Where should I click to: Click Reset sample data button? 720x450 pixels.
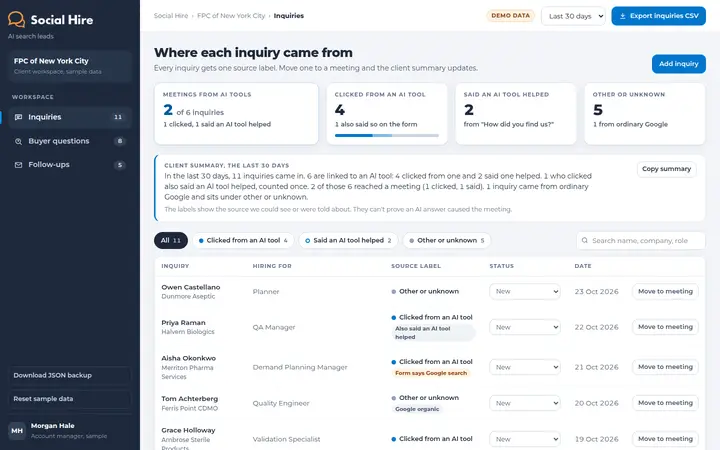click(70, 399)
